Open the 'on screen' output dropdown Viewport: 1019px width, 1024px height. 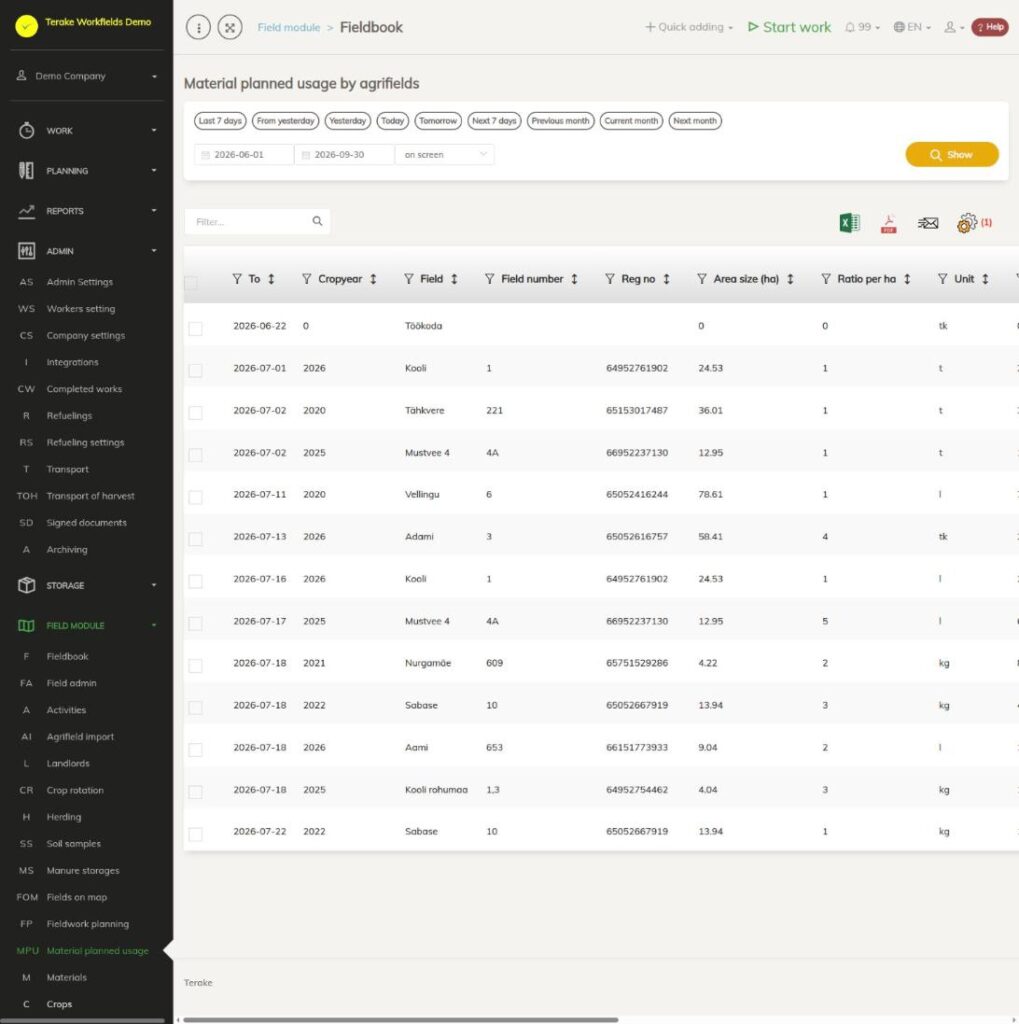click(445, 155)
